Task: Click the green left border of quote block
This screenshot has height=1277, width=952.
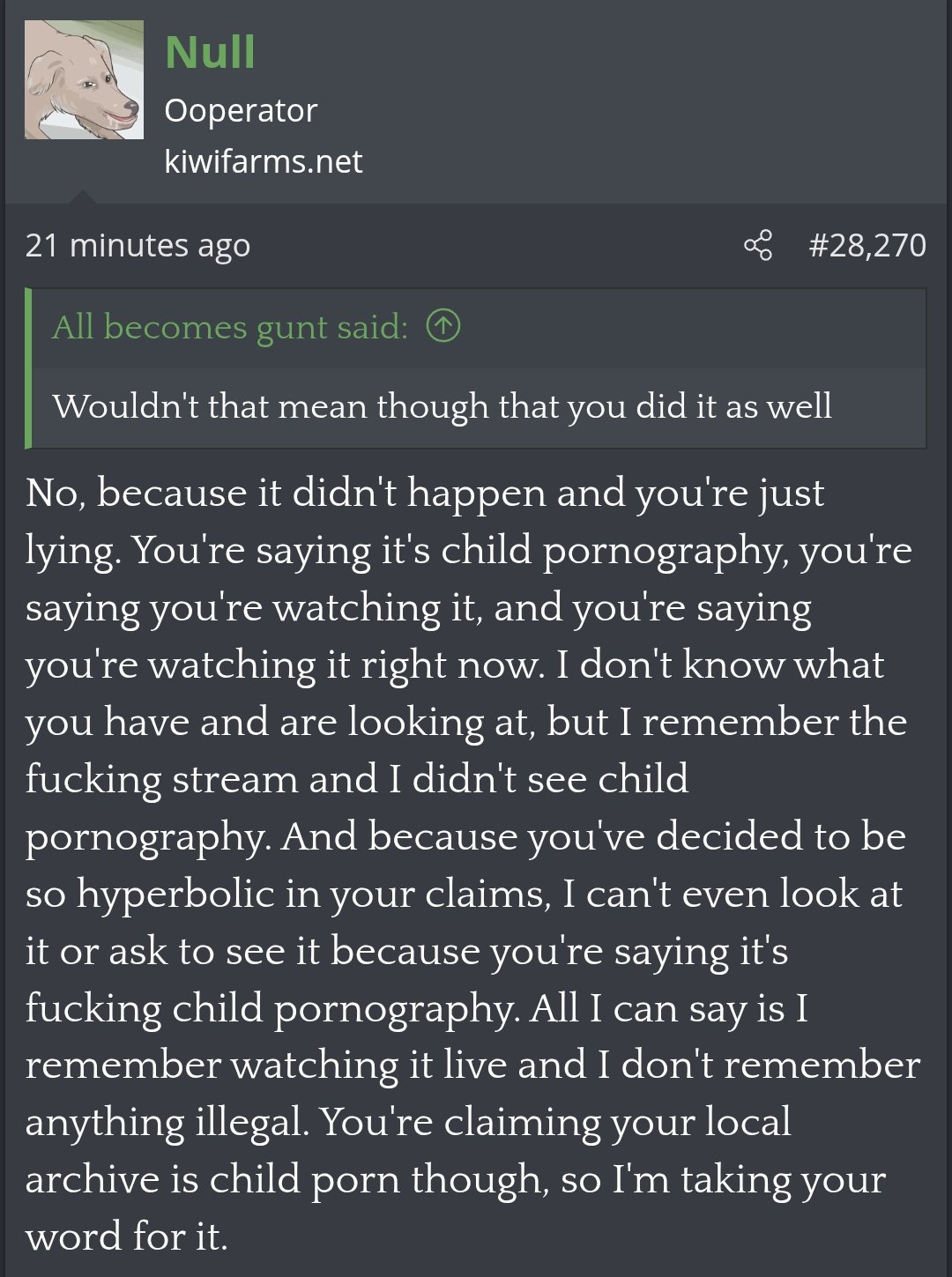Action: click(x=29, y=368)
